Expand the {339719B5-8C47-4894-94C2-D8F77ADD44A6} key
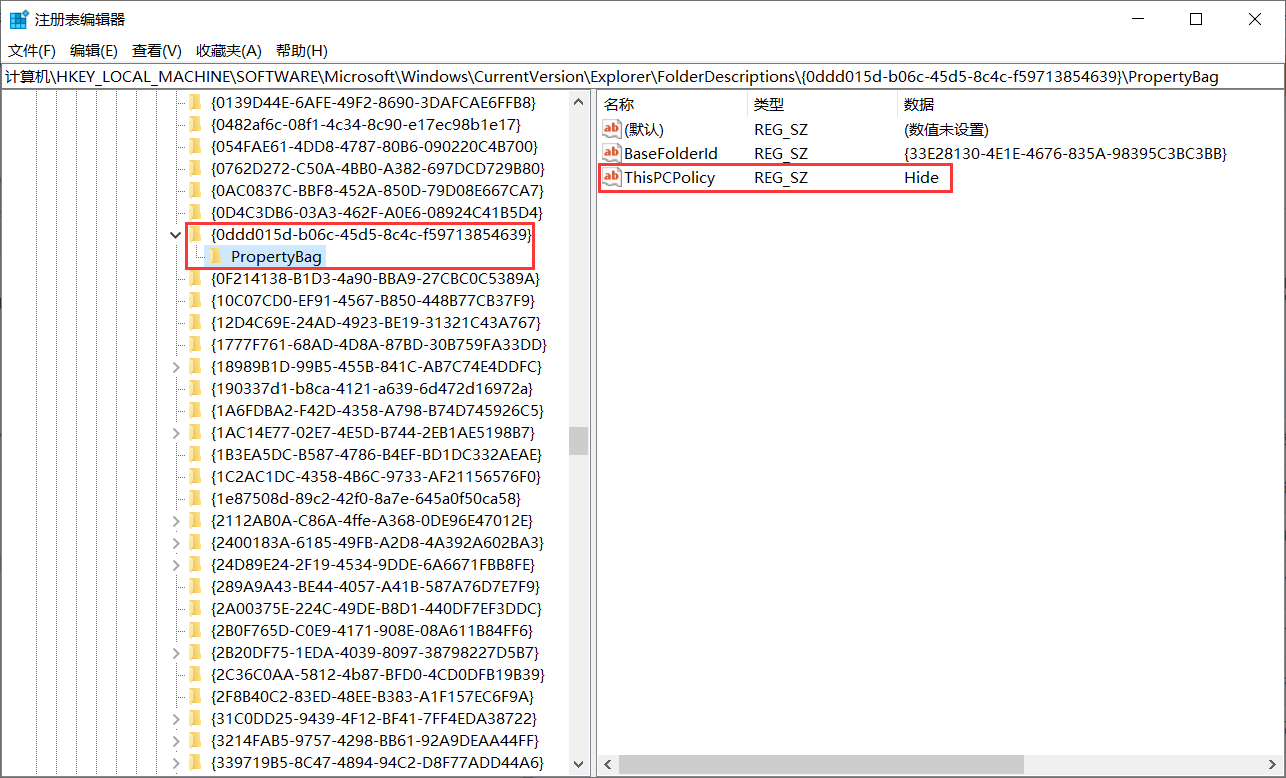Viewport: 1286px width, 778px height. pyautogui.click(x=176, y=762)
